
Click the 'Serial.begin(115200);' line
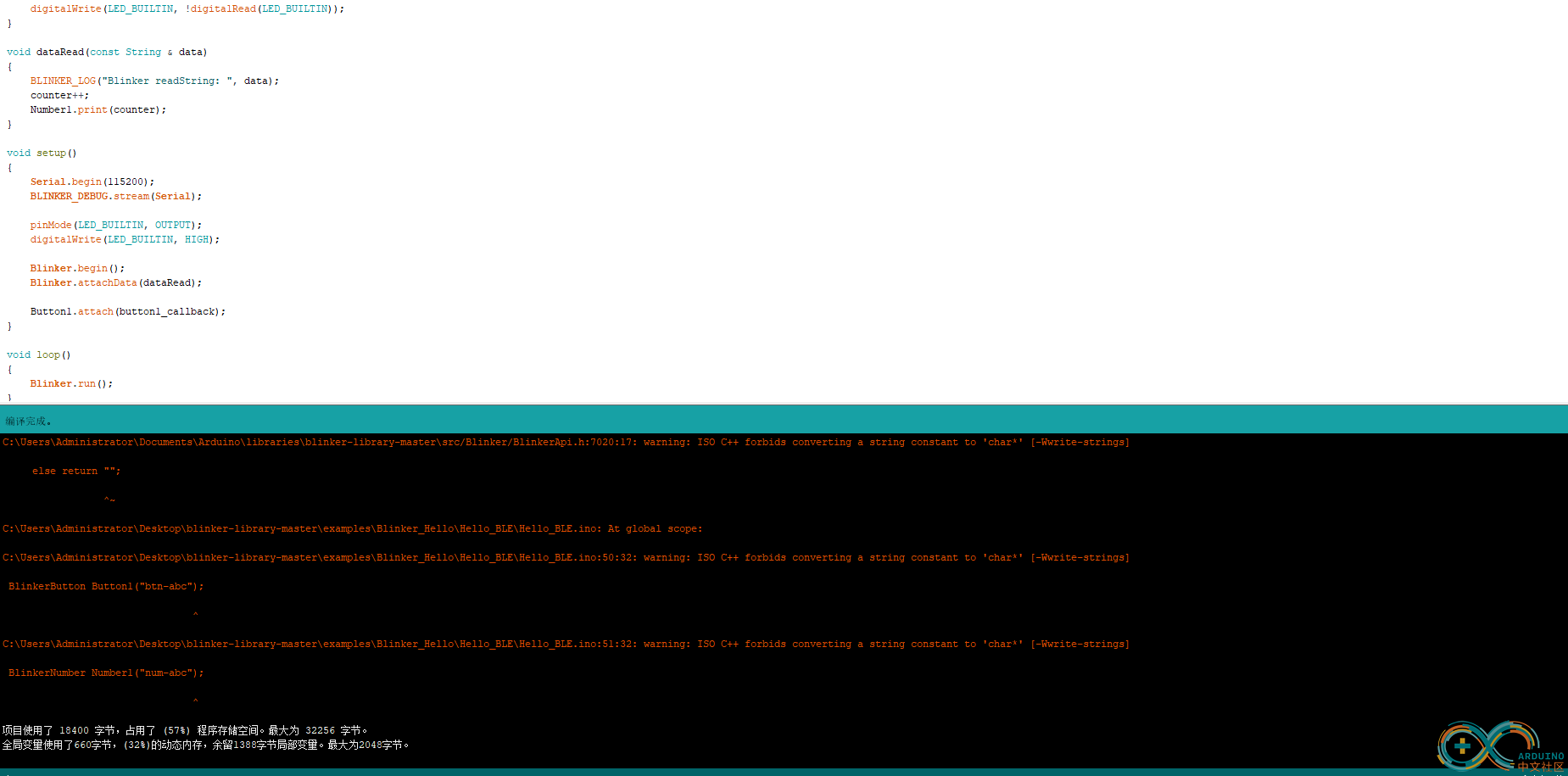[x=92, y=181]
